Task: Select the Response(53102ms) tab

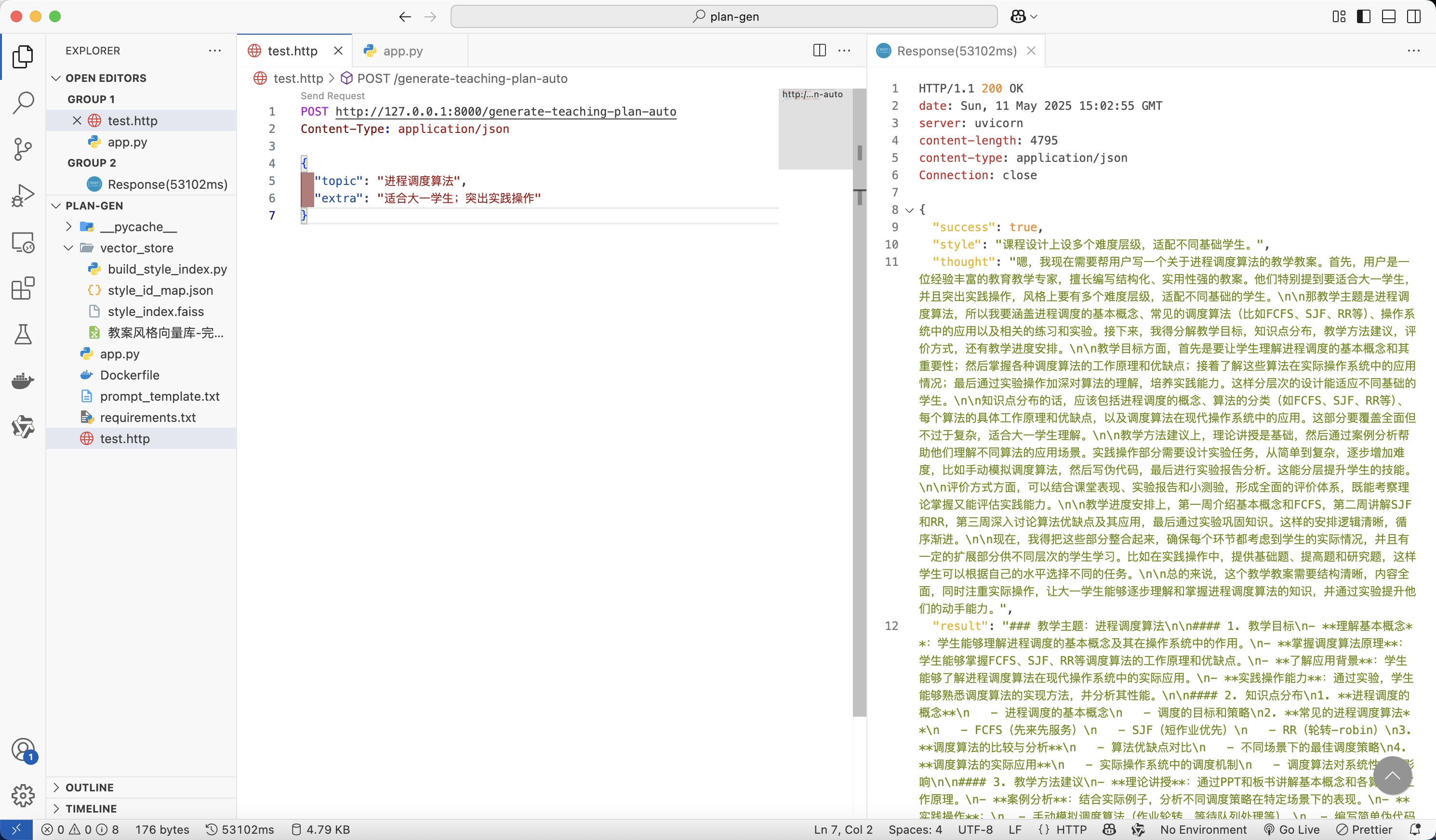Action: pyautogui.click(x=956, y=51)
